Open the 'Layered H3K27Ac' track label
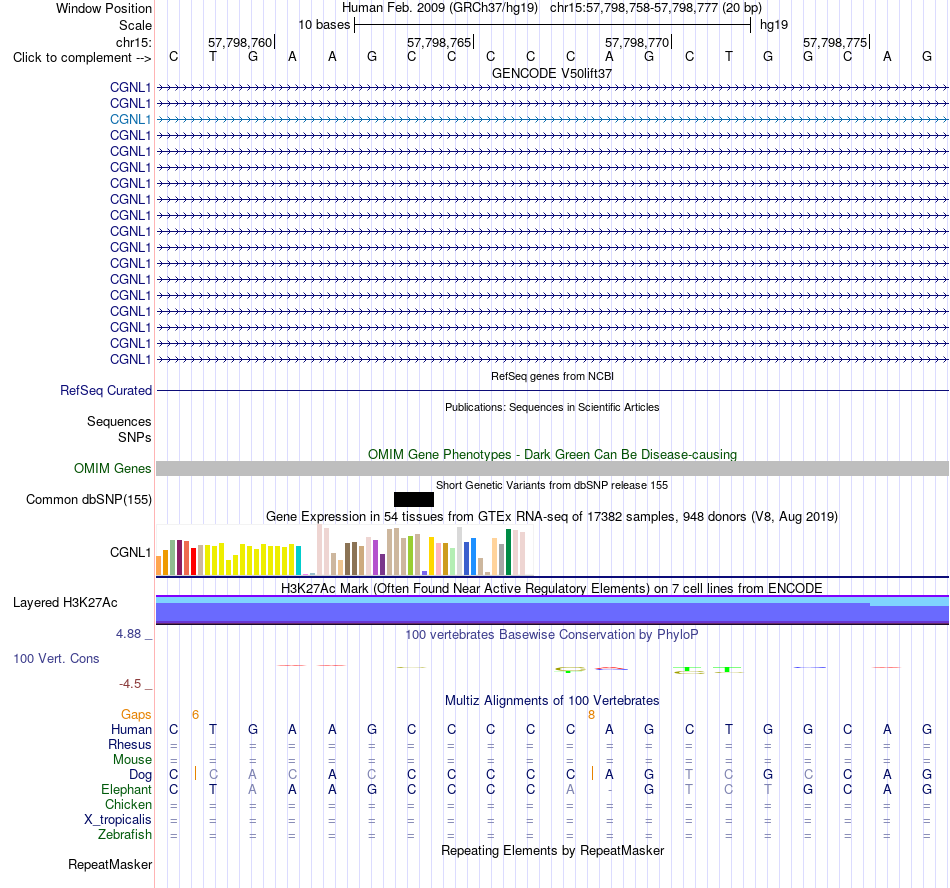This screenshot has height=888, width=950. [x=65, y=603]
